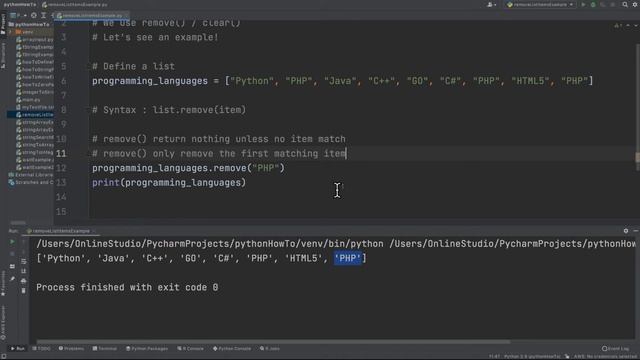Viewport: 640px width, 360px height.
Task: Click expand/collapse all icon in the Project panel
Action: tap(43, 16)
